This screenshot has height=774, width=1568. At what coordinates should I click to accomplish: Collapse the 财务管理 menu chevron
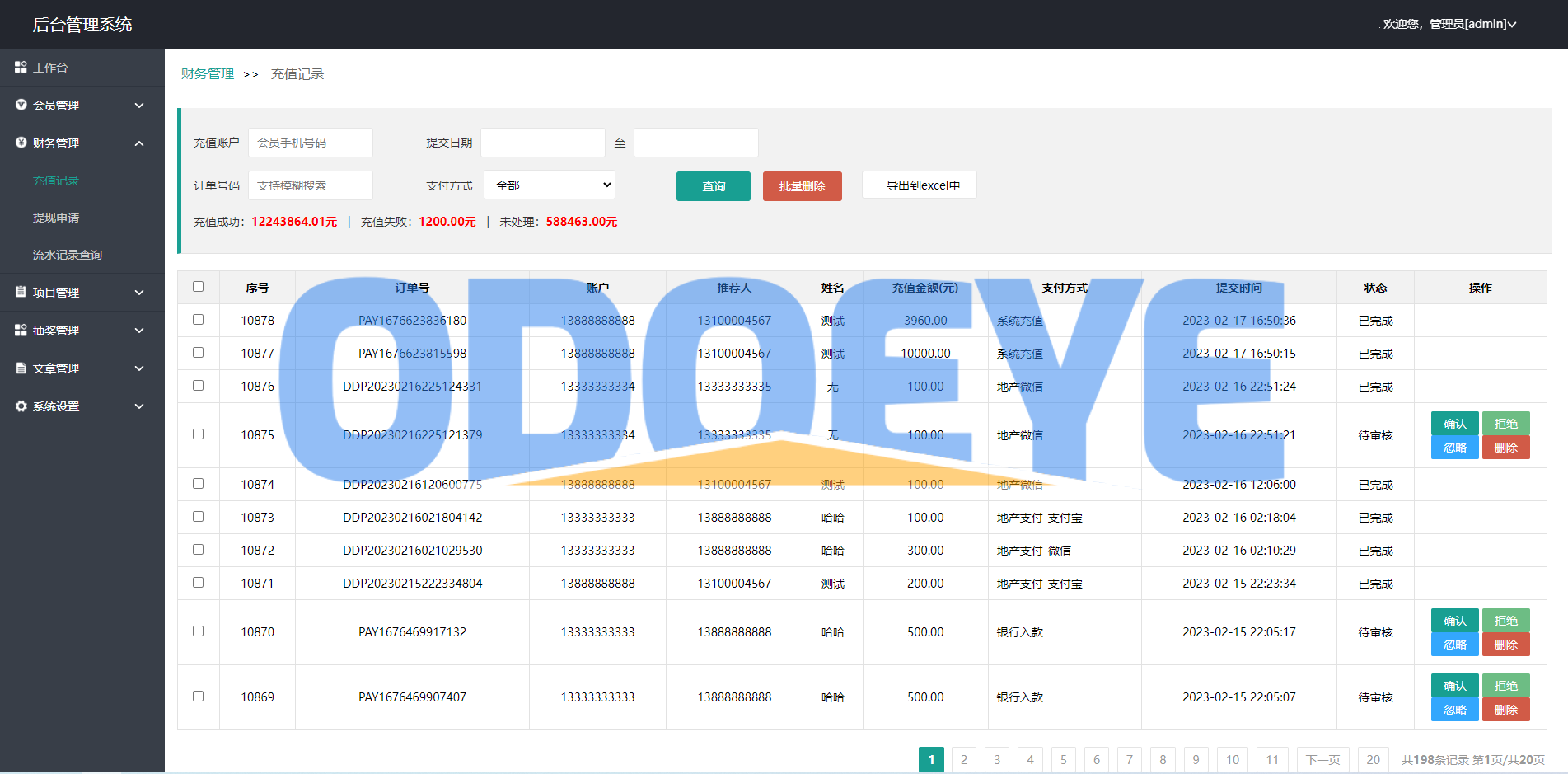(x=139, y=143)
